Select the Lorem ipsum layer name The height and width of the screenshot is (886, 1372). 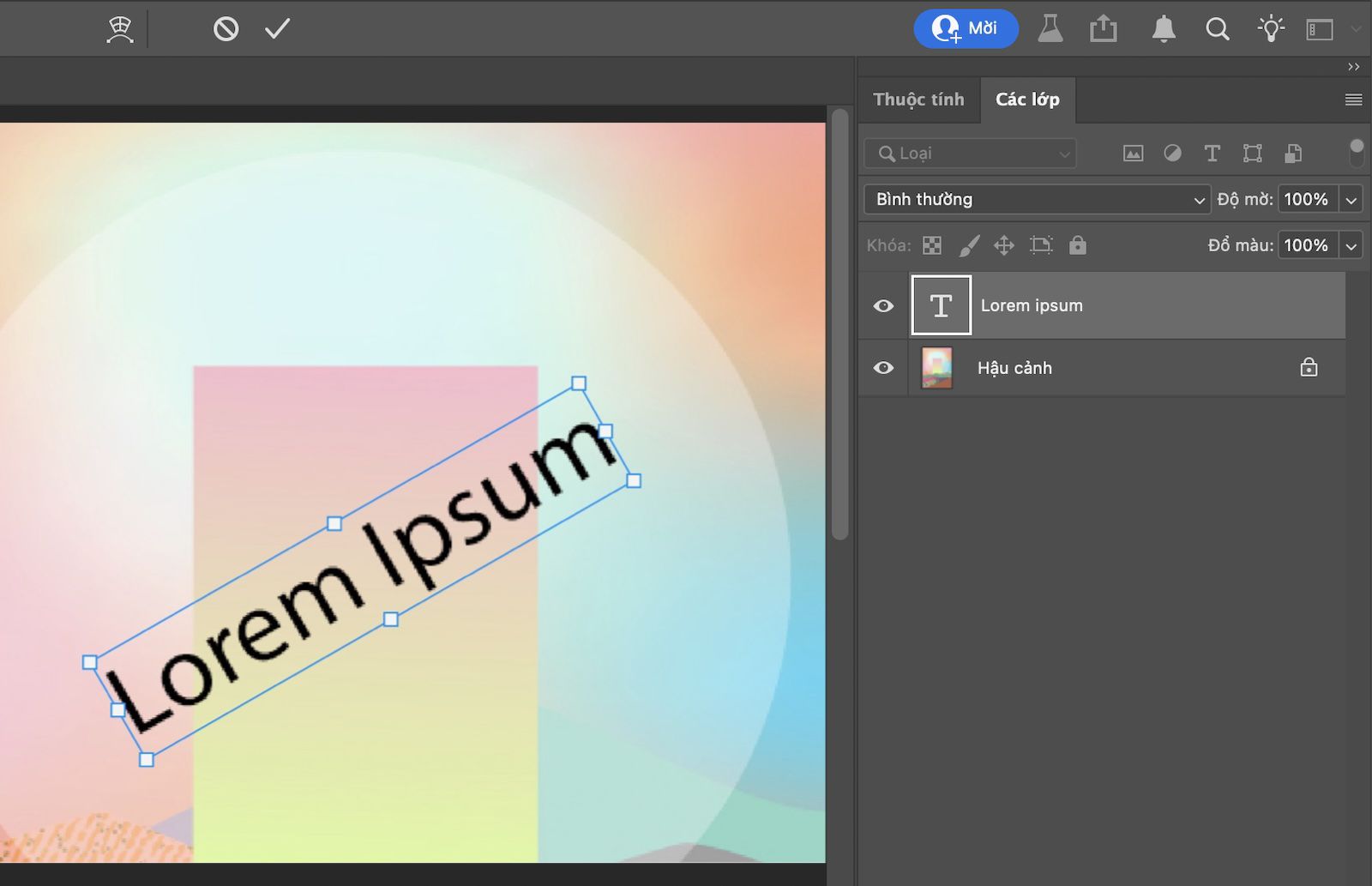coord(1032,305)
